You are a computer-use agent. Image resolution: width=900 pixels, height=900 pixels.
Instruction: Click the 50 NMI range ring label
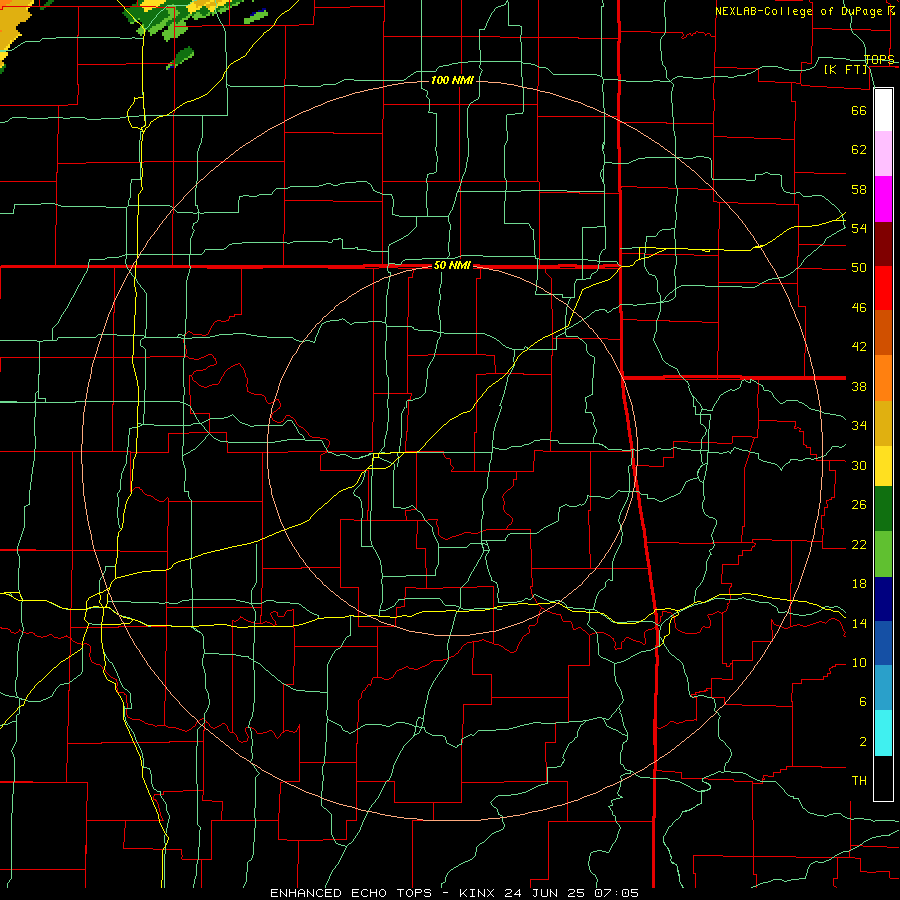tap(452, 265)
